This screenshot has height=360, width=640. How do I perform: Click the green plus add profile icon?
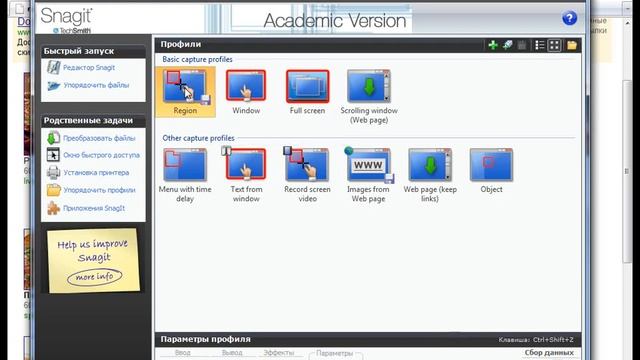[x=493, y=45]
